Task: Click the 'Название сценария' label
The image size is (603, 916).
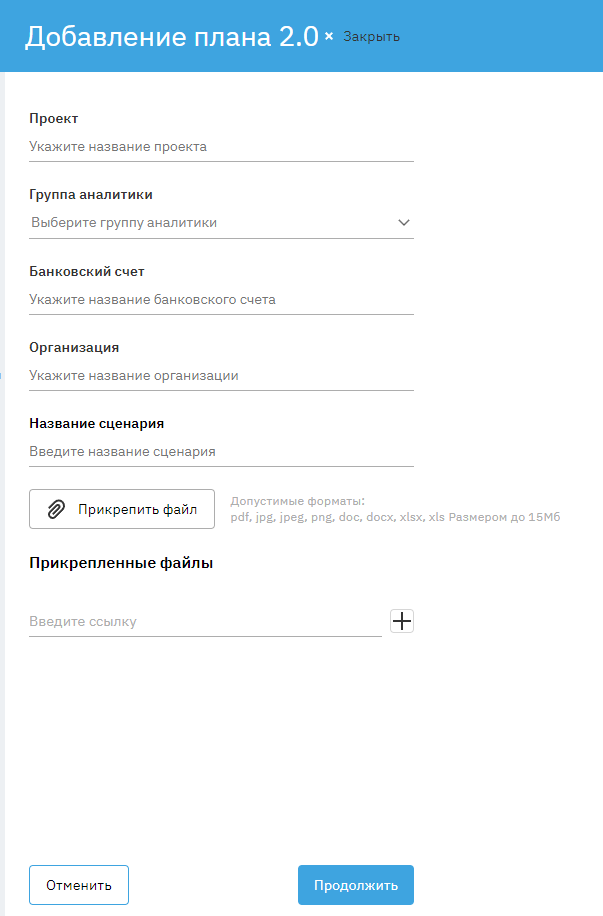Action: coord(96,423)
